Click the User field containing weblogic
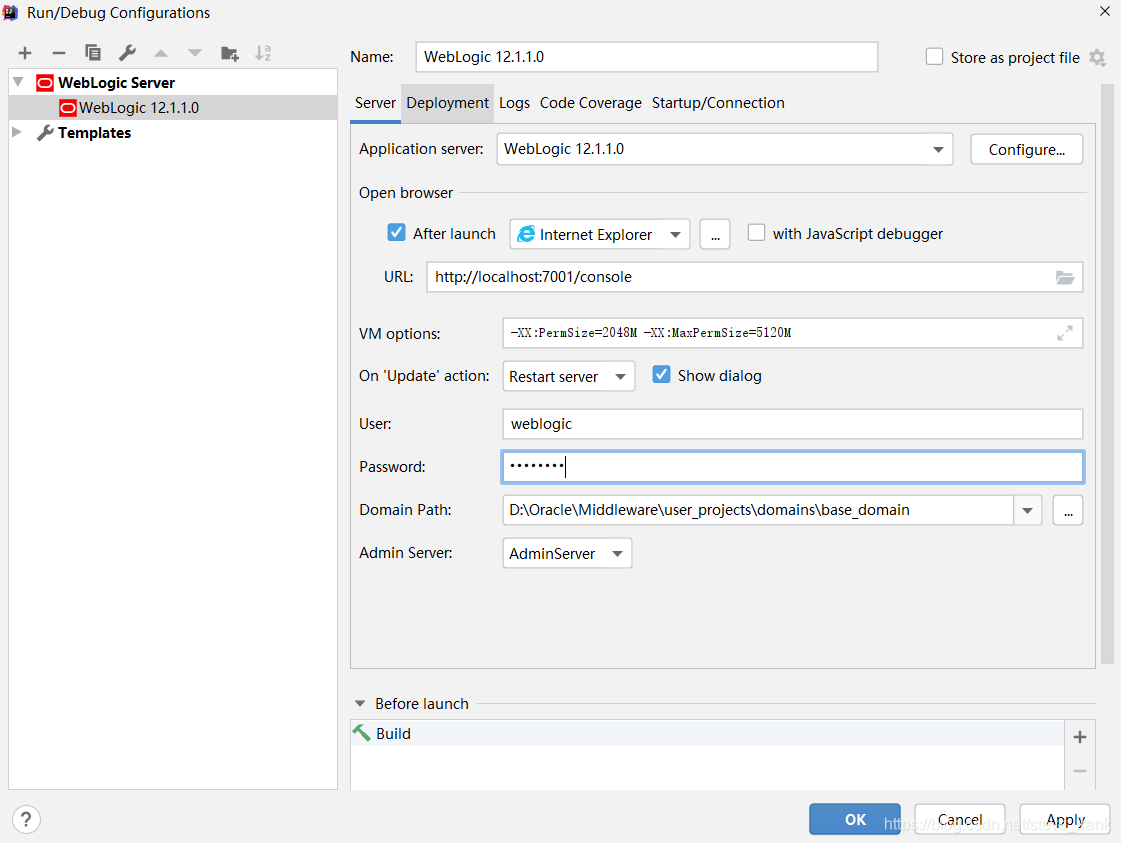1121x843 pixels. (x=793, y=424)
